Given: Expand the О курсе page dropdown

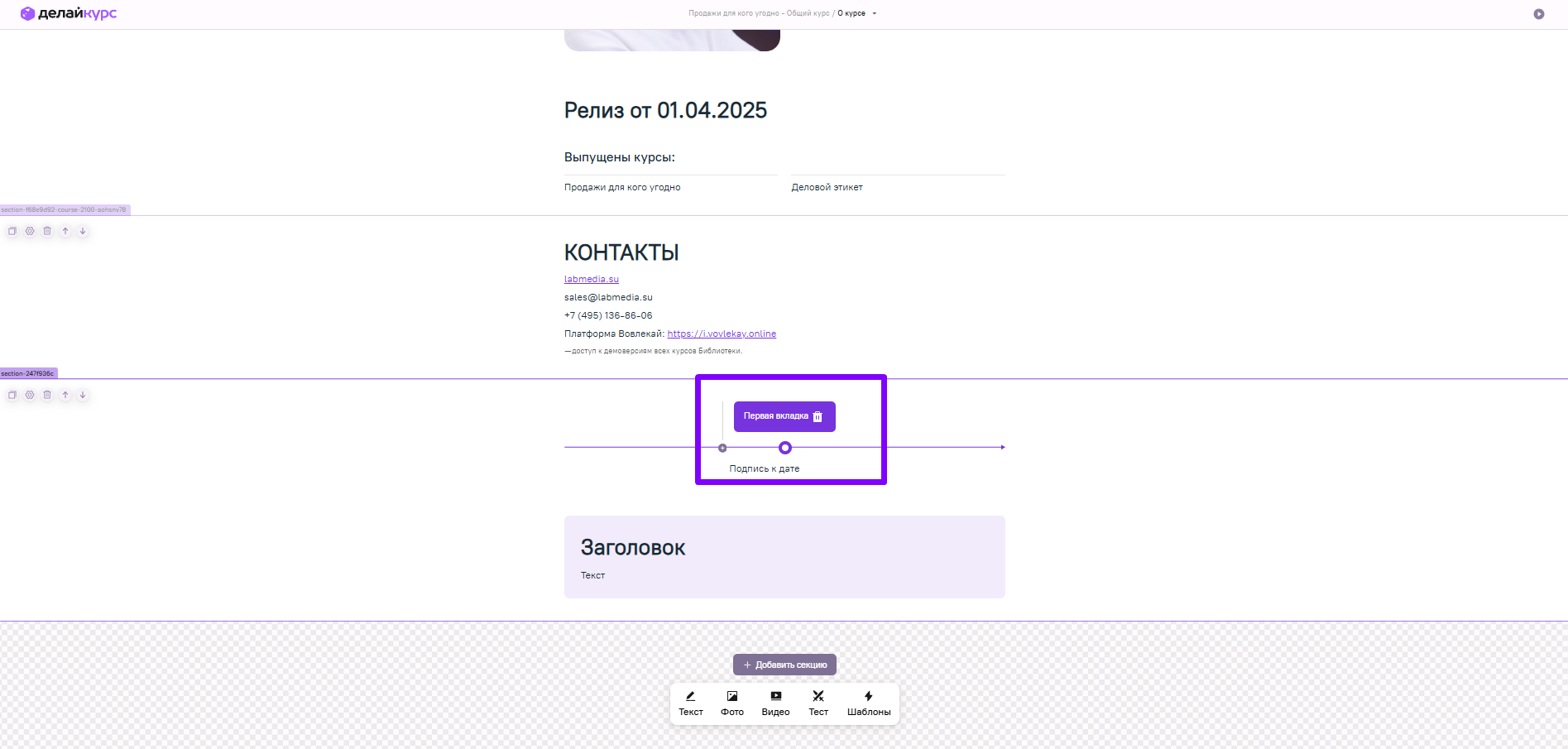Looking at the screenshot, I should point(875,13).
